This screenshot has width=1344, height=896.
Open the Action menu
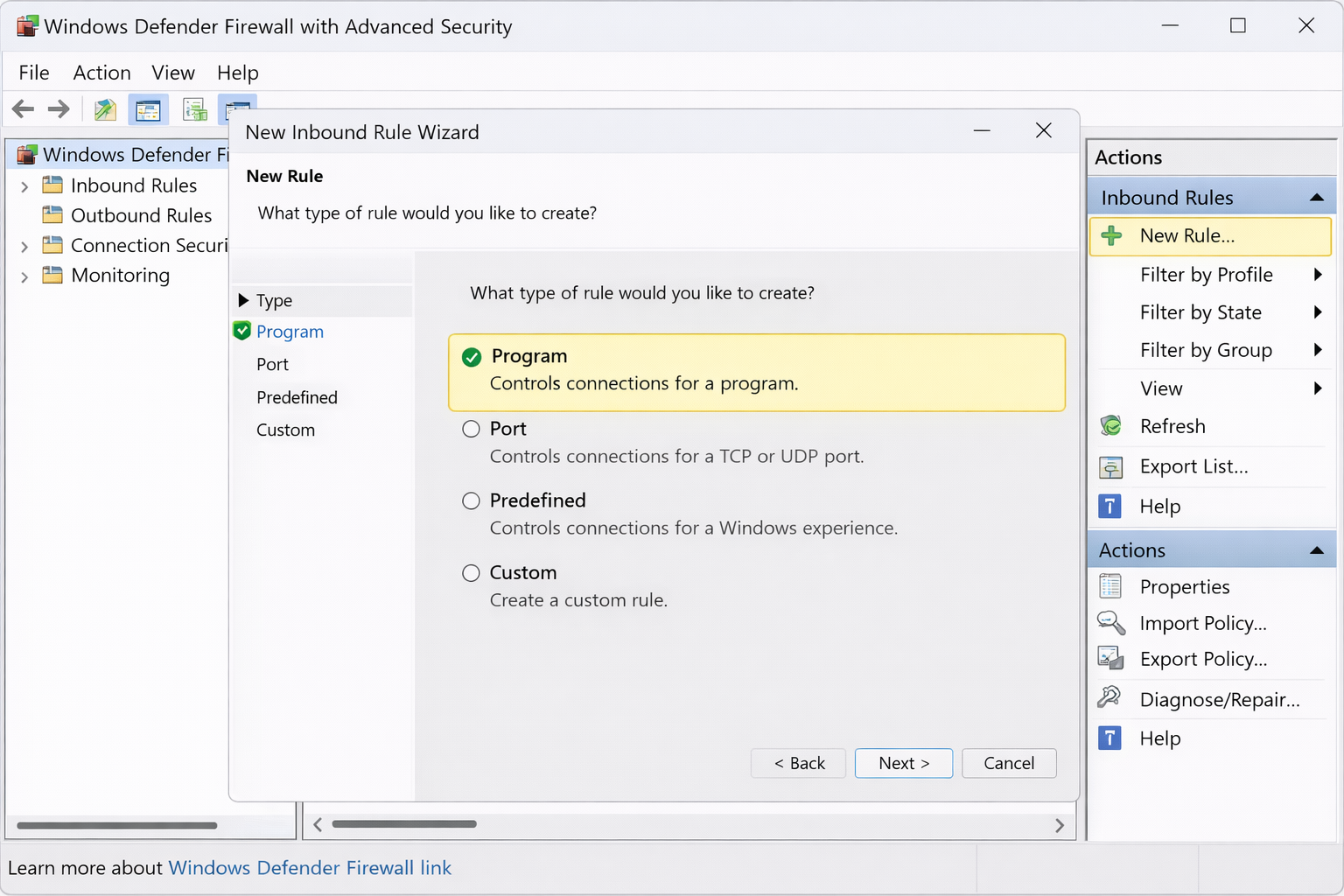tap(101, 73)
